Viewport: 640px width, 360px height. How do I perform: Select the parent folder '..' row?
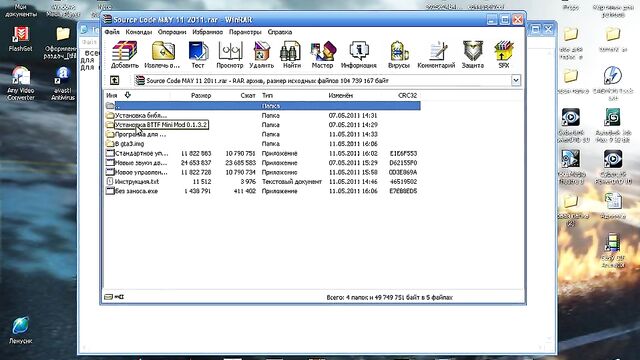(x=262, y=106)
